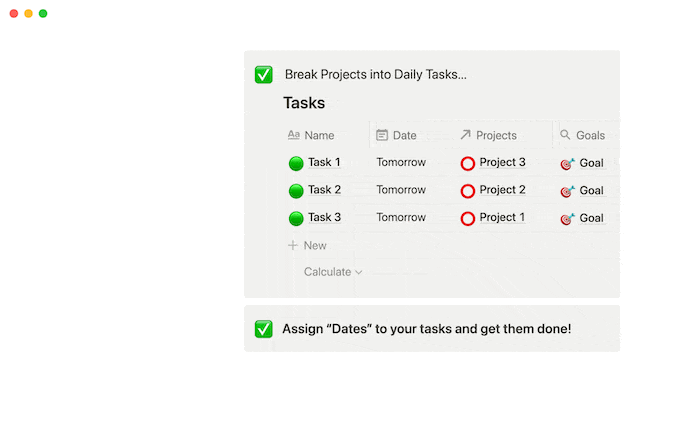Open the Project 2 relation link
Viewport: 700px width, 438px height.
[x=502, y=190]
